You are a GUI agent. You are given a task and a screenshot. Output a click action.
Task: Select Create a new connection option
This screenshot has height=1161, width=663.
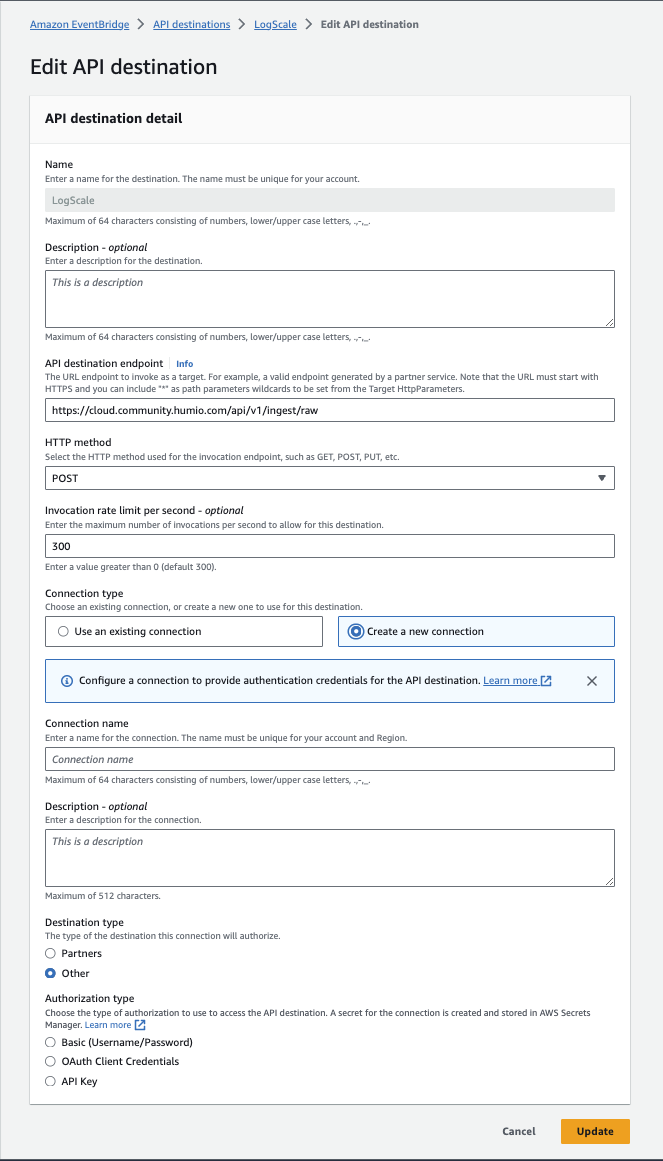[x=355, y=632]
